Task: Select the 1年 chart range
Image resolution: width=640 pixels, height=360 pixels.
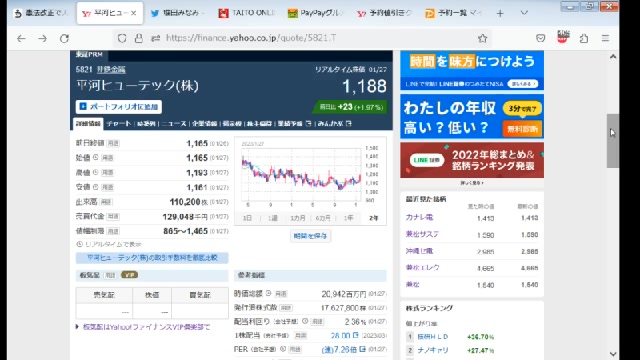Action: [348, 218]
